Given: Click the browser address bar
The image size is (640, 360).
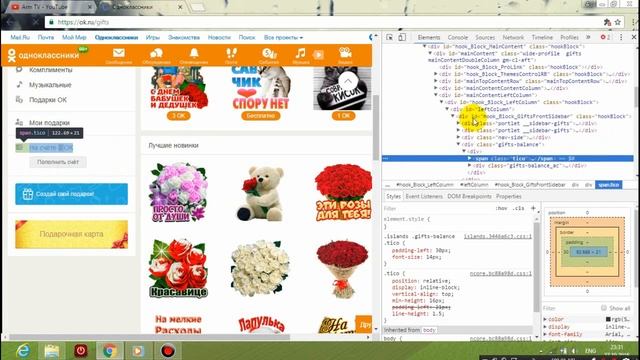Looking at the screenshot, I should (x=322, y=22).
